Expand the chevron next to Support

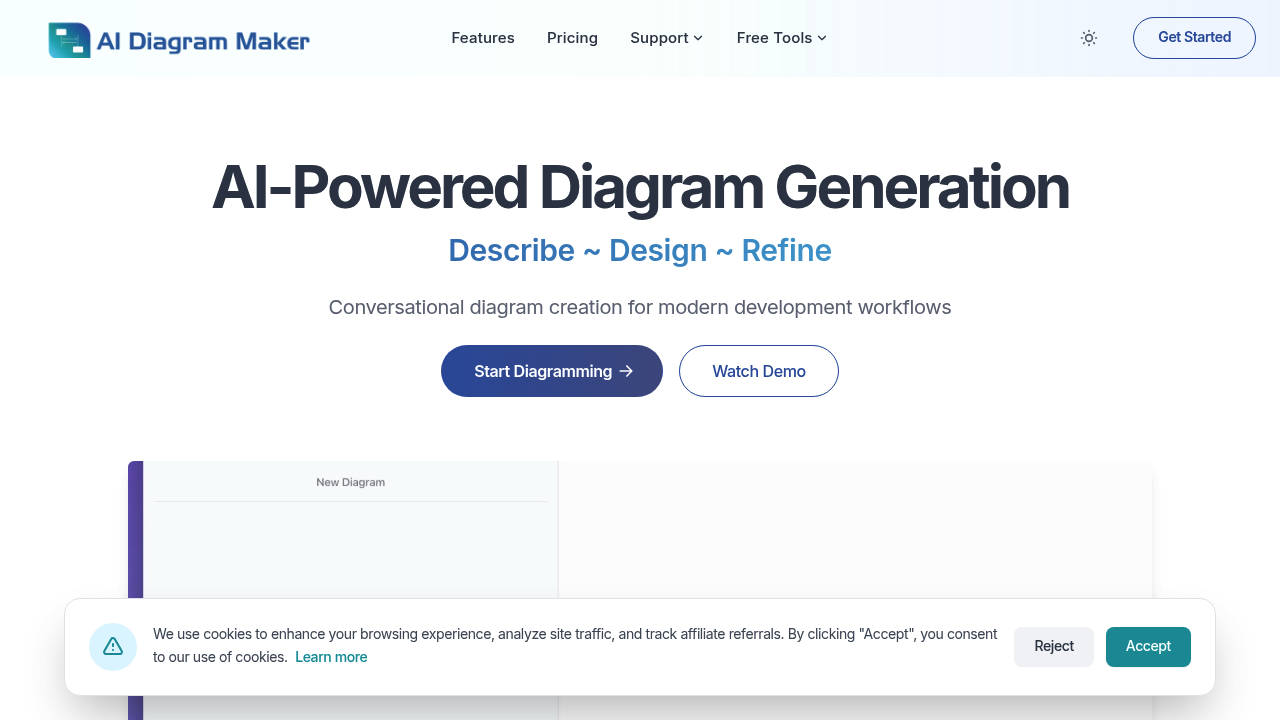coord(697,38)
